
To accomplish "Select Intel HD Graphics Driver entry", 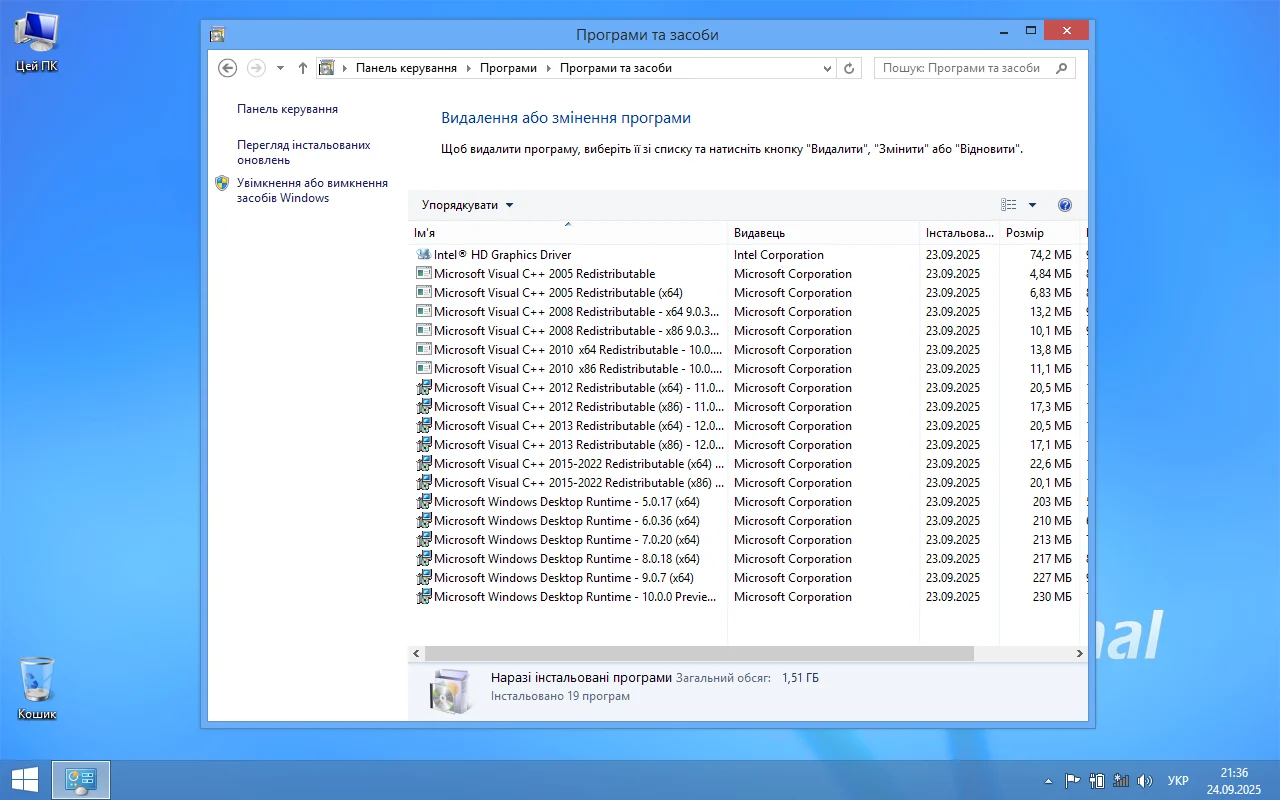I will coord(502,255).
